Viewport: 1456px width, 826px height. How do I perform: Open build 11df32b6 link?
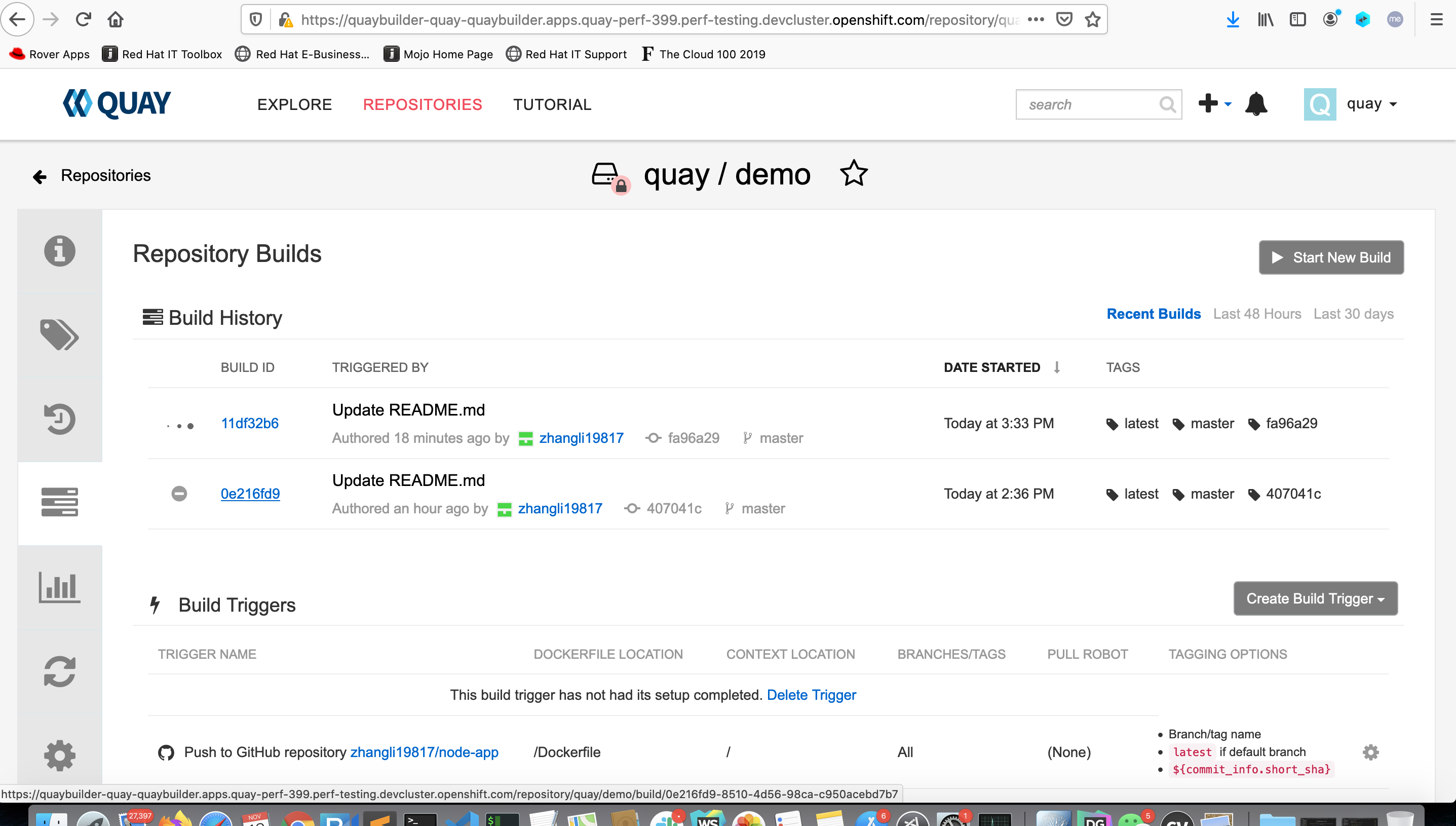point(249,423)
